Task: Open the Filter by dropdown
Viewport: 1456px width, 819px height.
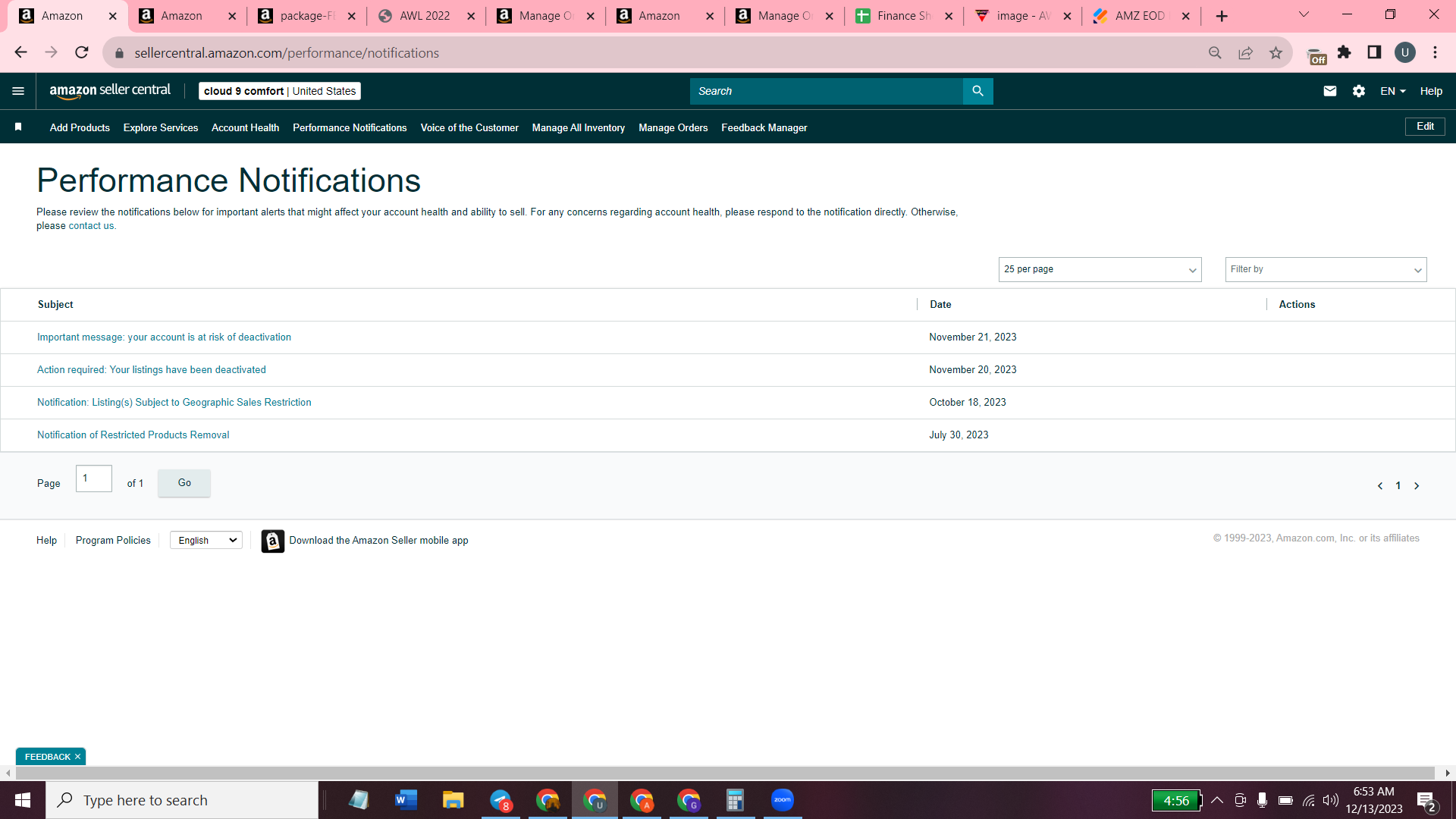Action: coord(1326,269)
